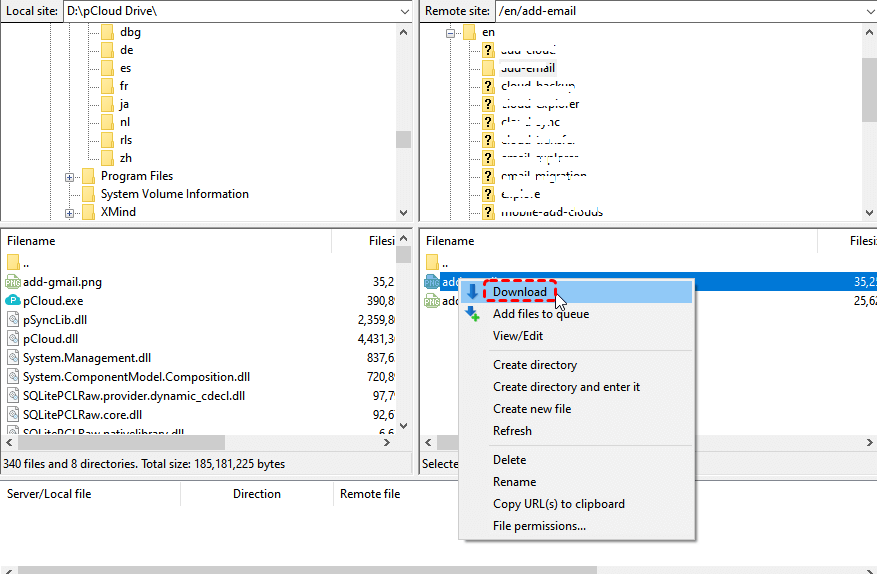Viewport: 877px width, 574px height.
Task: Choose Rename in the context menu
Action: pyautogui.click(x=514, y=482)
